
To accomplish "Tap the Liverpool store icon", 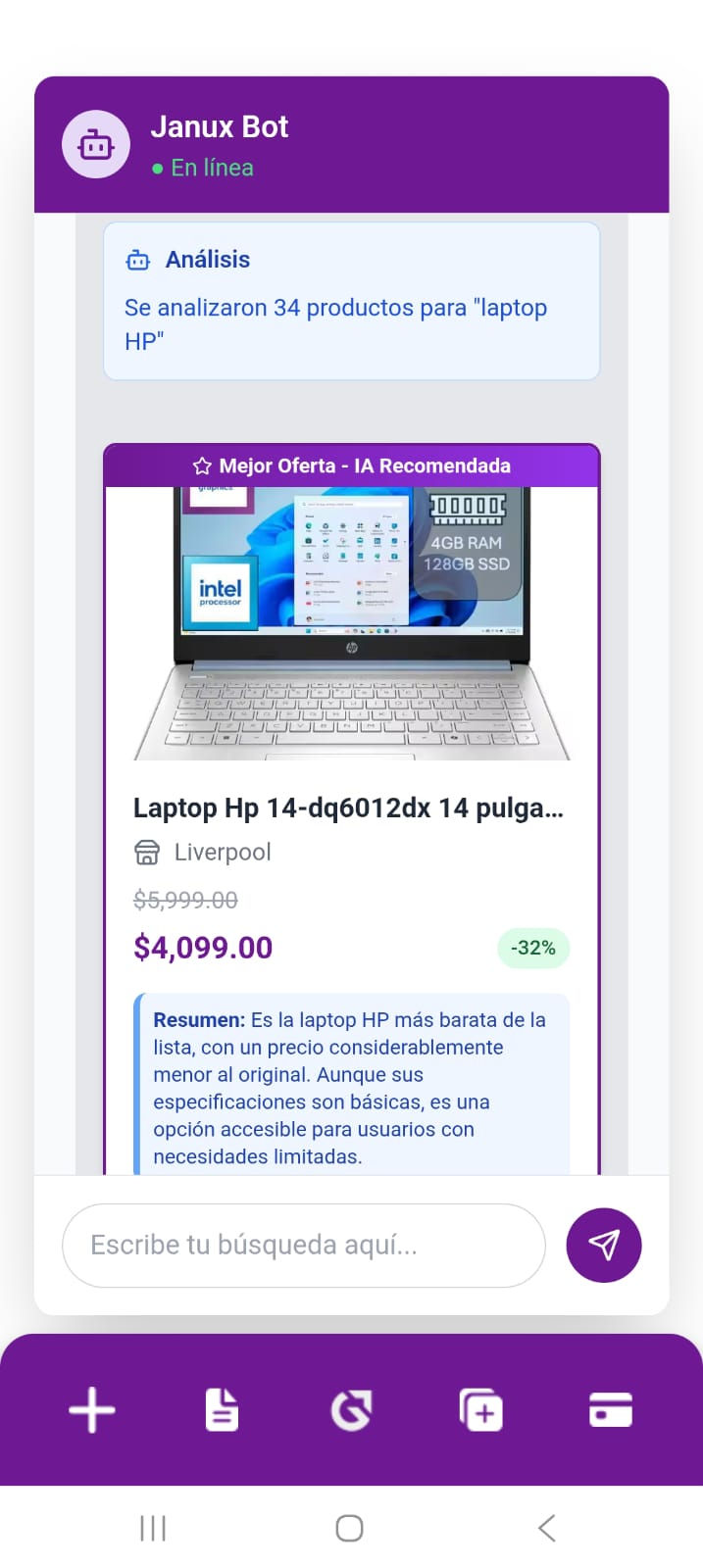I will coord(147,853).
